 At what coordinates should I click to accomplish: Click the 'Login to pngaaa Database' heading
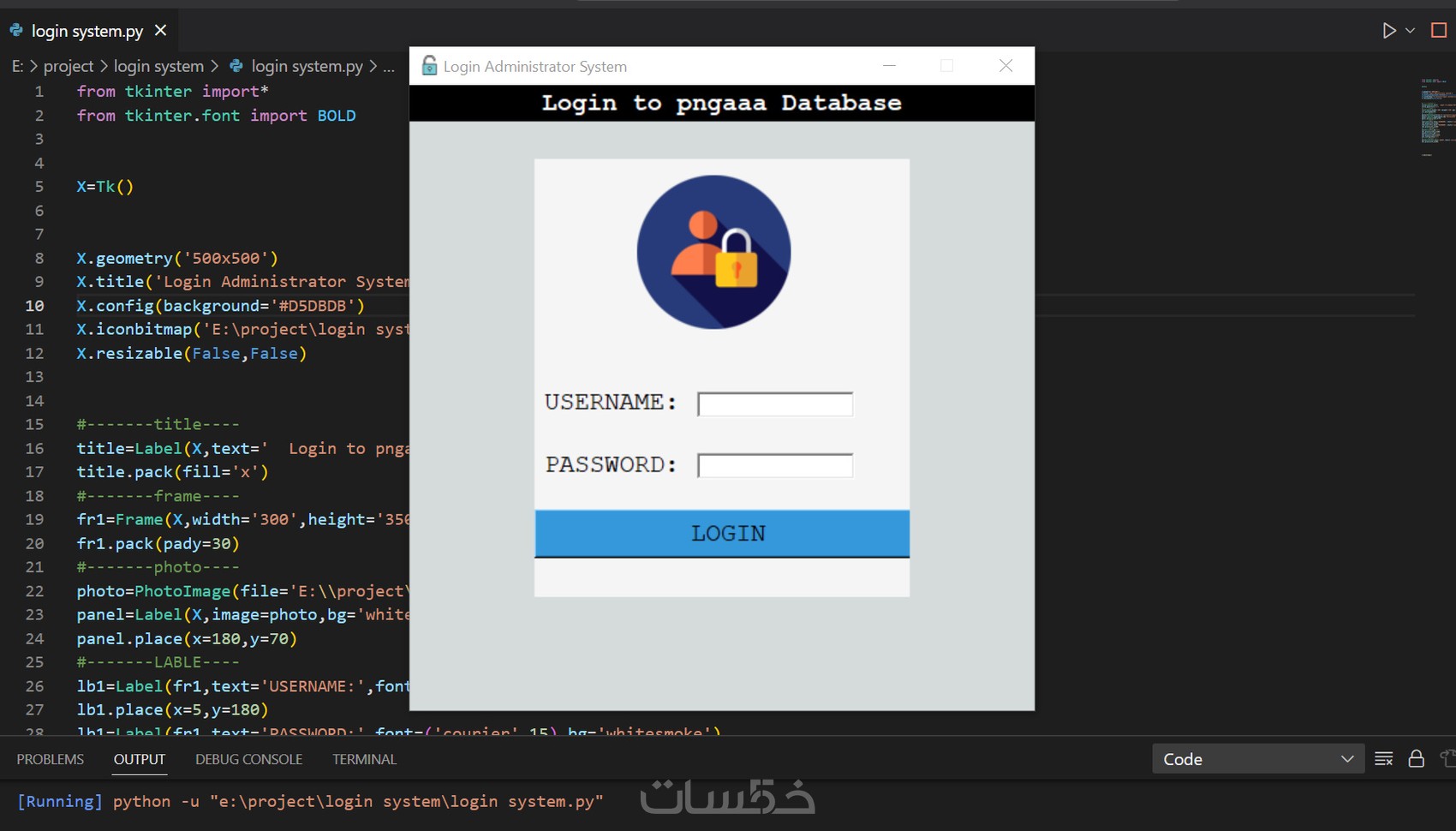(x=721, y=103)
